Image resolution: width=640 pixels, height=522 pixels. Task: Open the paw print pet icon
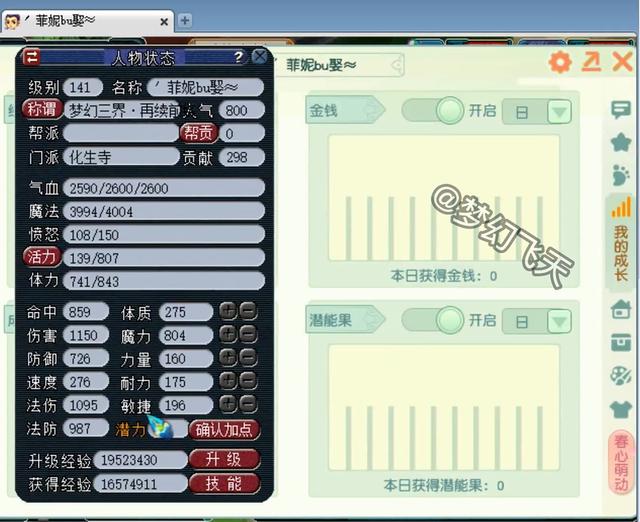click(621, 175)
